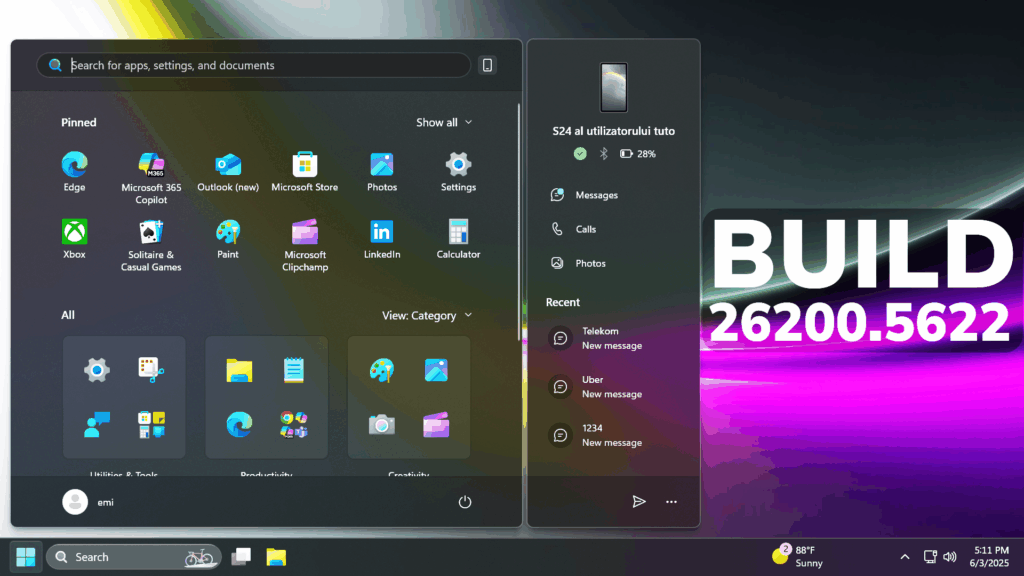
Task: Open Settings icon in Utilities & Tools group
Action: coord(97,370)
